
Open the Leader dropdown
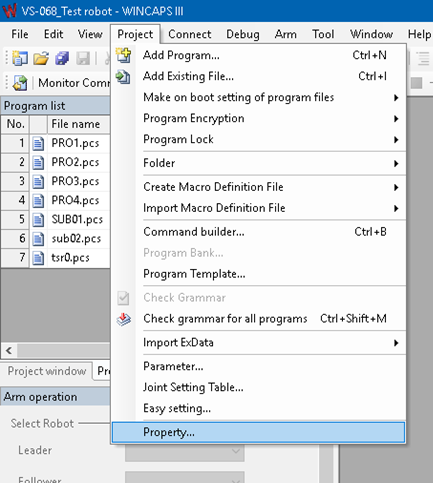tap(185, 452)
